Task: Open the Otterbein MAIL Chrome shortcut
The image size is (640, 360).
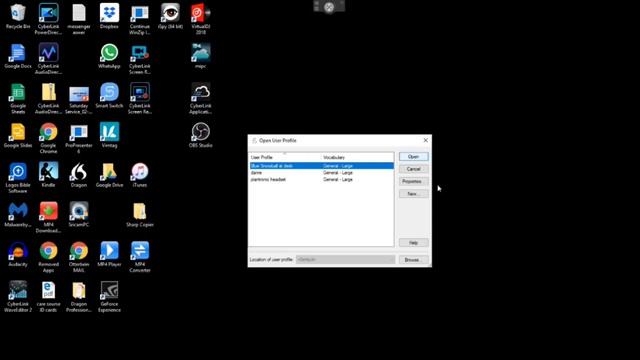Action: click(79, 257)
